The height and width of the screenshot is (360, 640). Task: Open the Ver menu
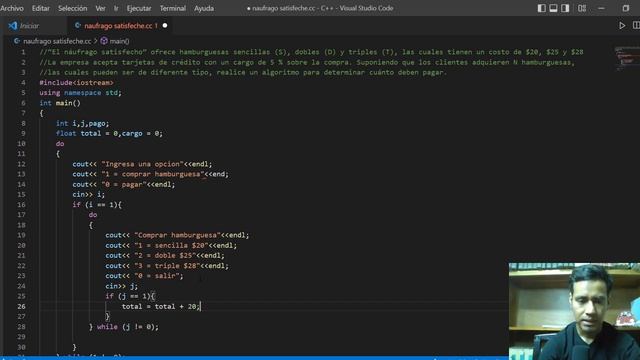click(x=100, y=8)
